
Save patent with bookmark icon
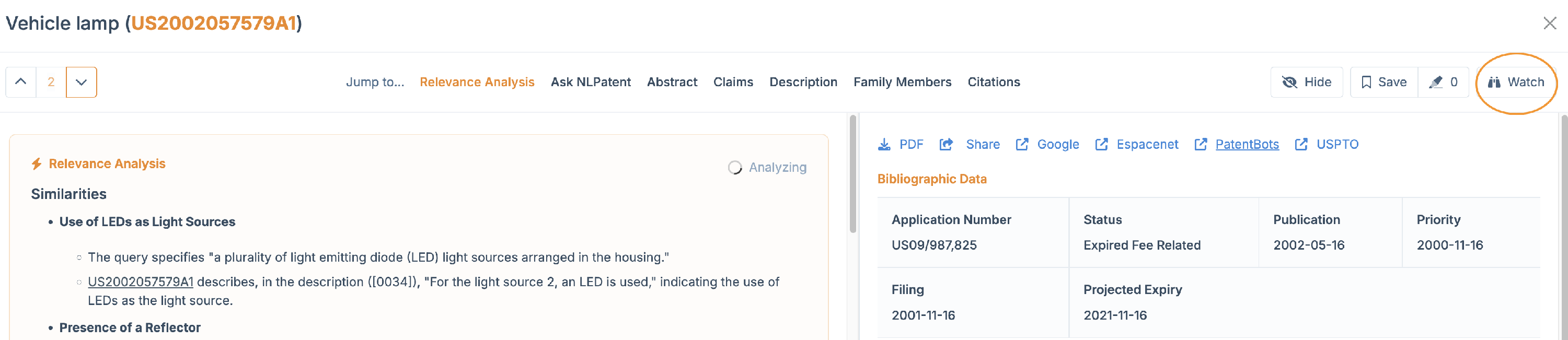[1384, 82]
